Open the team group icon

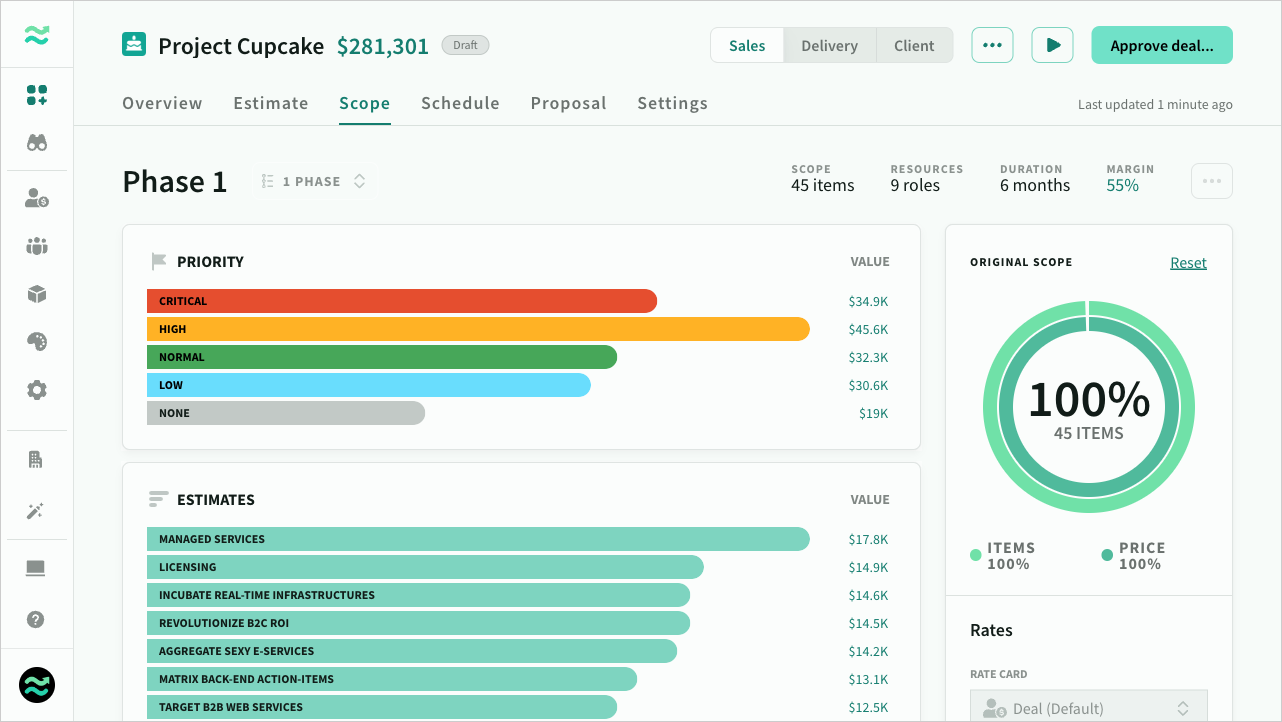click(x=37, y=246)
